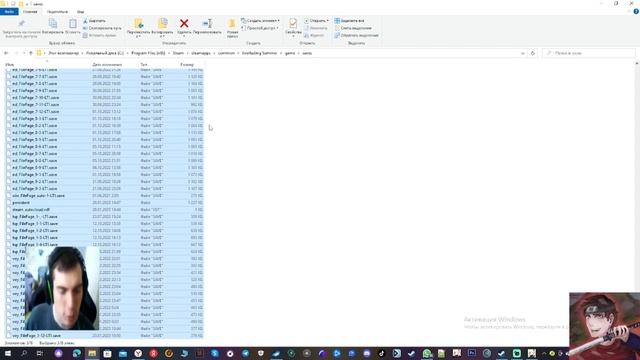Navigate to steamapps in the breadcrumb

click(x=201, y=53)
